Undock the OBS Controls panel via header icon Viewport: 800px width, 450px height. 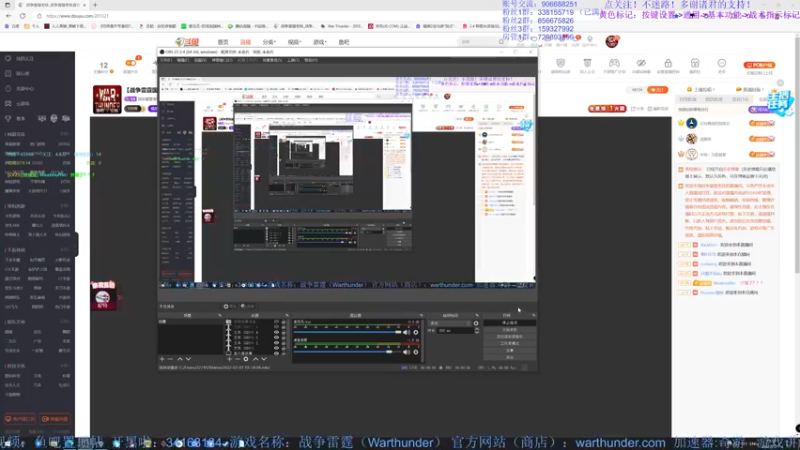533,315
